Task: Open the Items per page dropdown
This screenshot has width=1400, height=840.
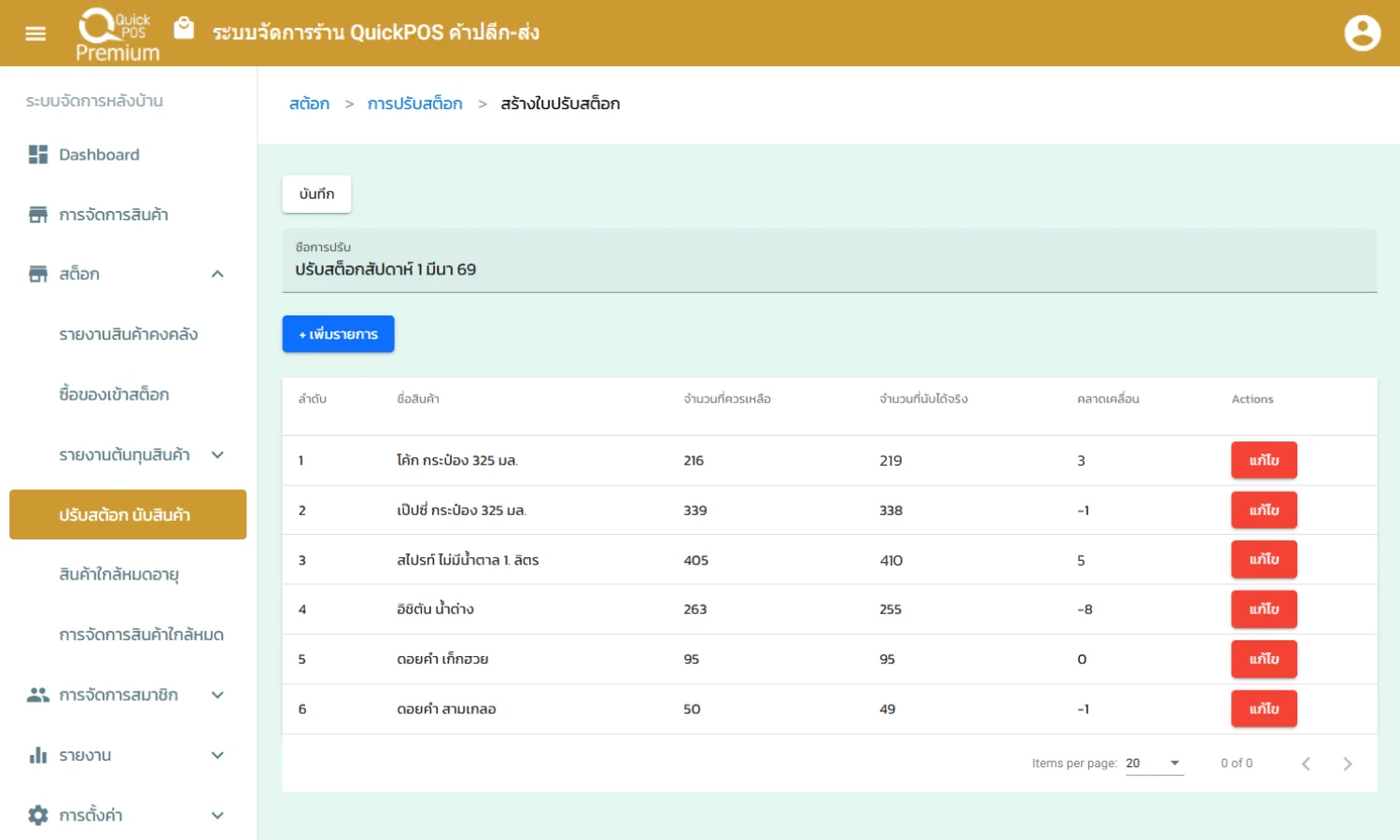Action: [x=1154, y=763]
